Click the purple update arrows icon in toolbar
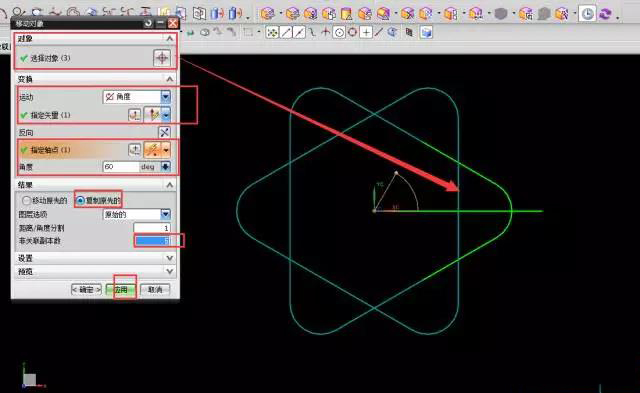 click(x=605, y=14)
